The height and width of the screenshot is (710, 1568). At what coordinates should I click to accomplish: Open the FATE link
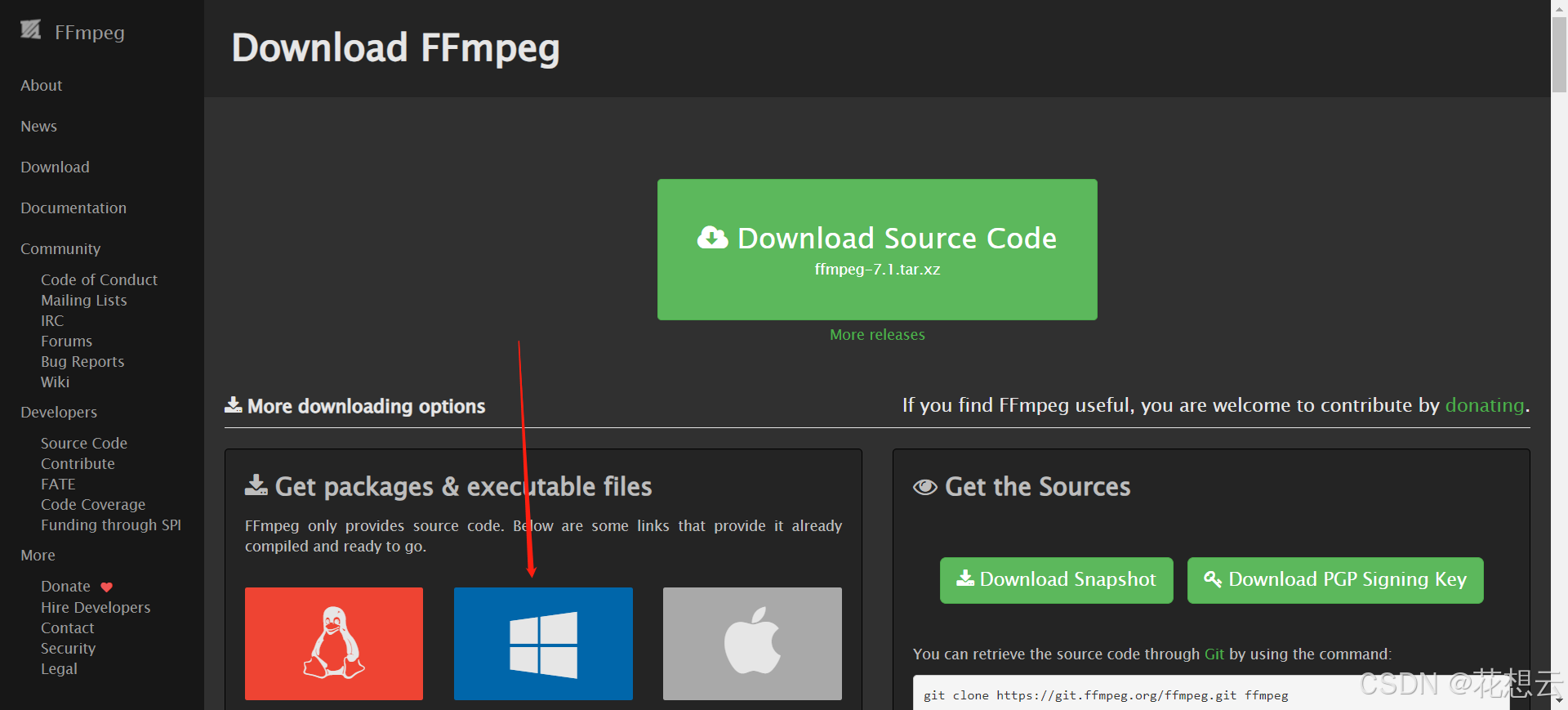pos(58,484)
